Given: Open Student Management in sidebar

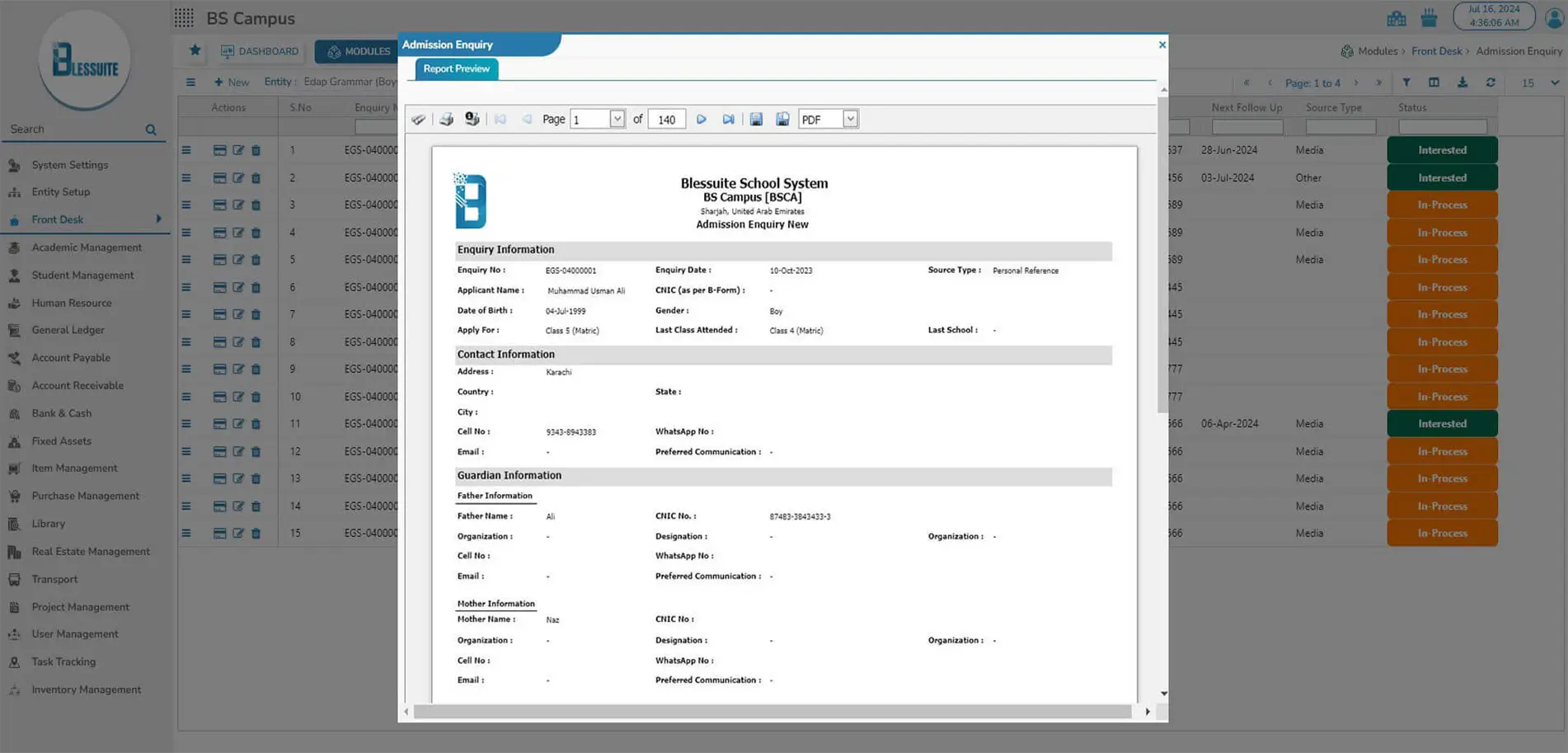Looking at the screenshot, I should pos(82,275).
